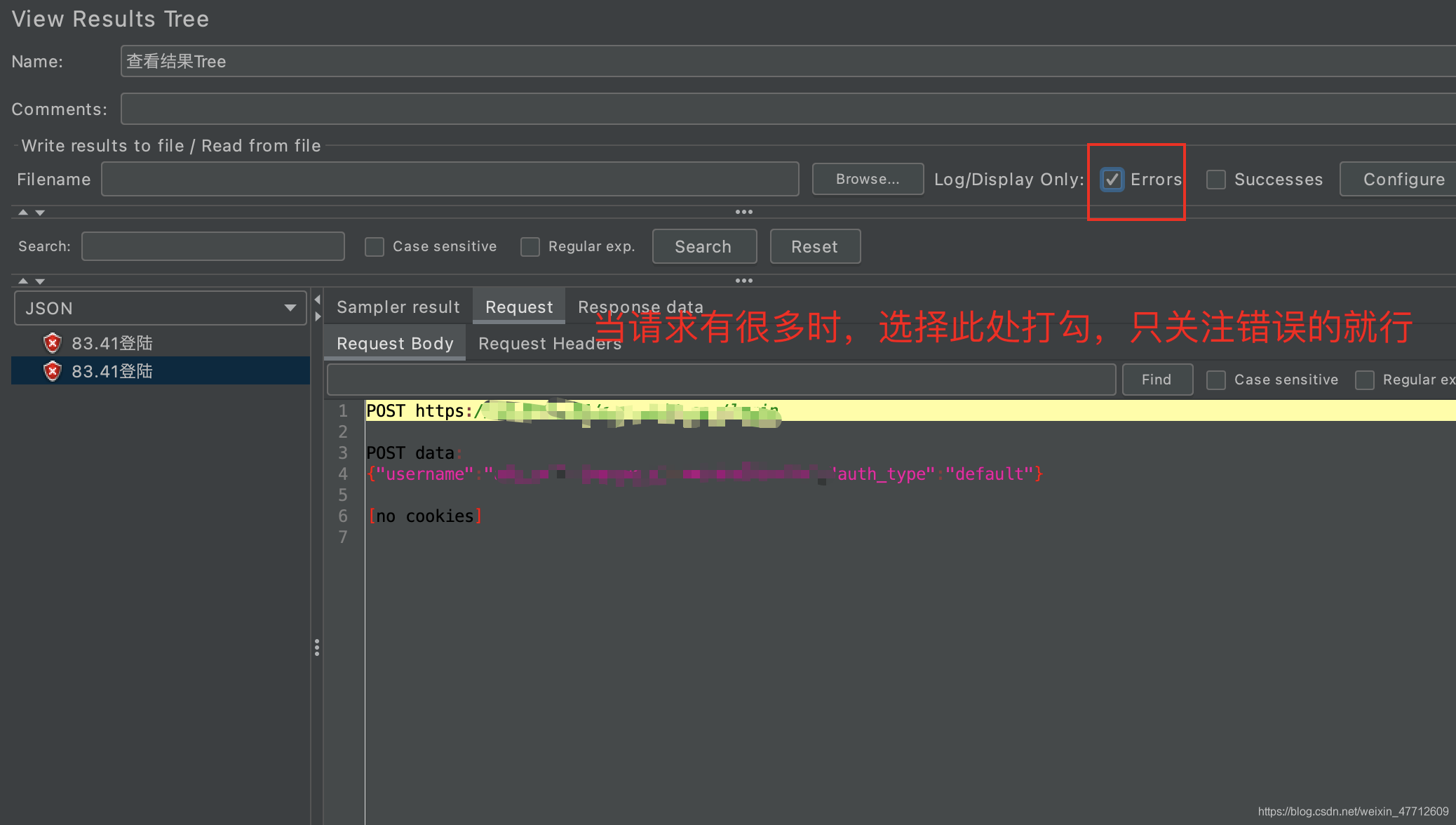
Task: Click the error shield icon of first 83.41登陆 result
Action: click(x=52, y=343)
